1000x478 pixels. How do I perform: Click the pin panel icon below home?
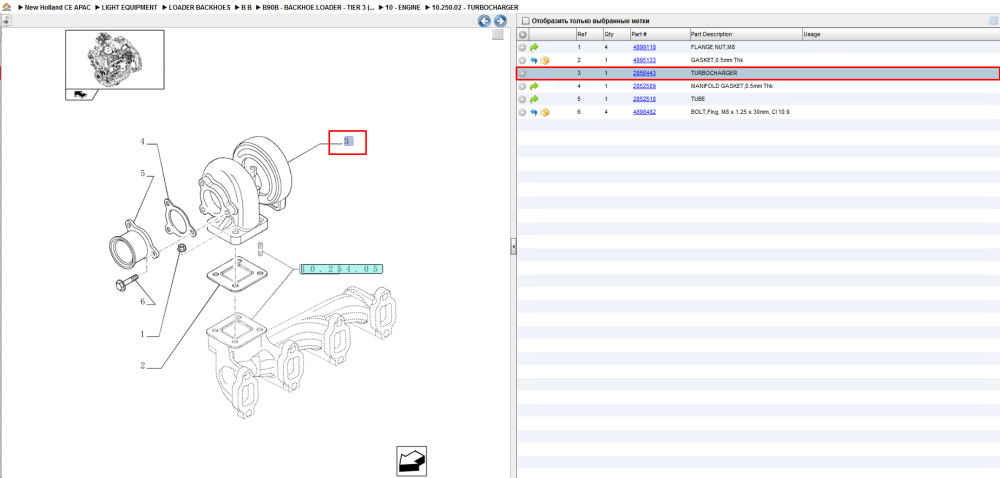click(6, 20)
